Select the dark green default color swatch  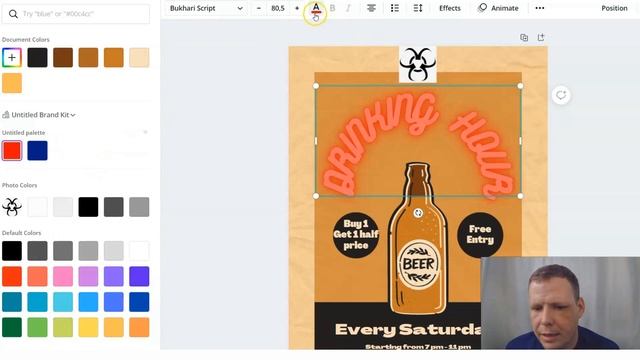(x=12, y=327)
